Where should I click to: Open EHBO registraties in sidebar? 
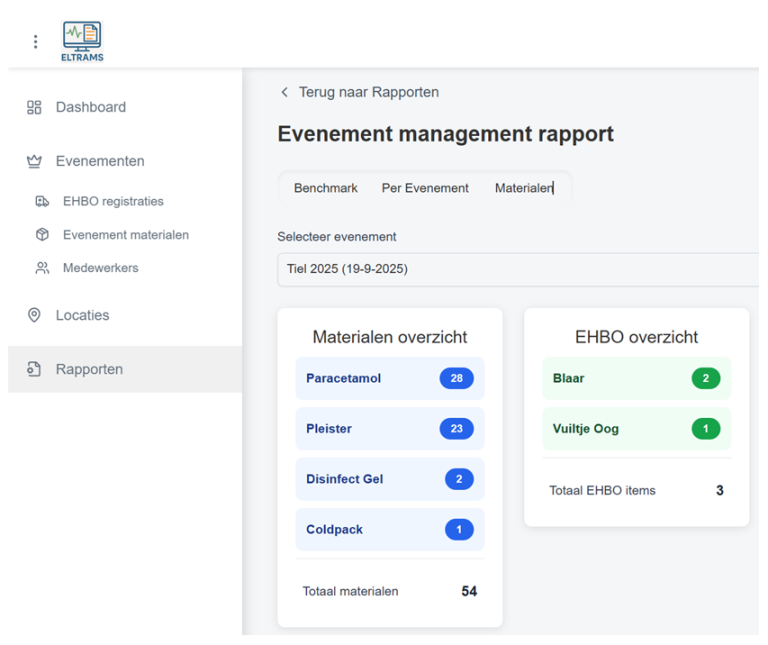[113, 201]
